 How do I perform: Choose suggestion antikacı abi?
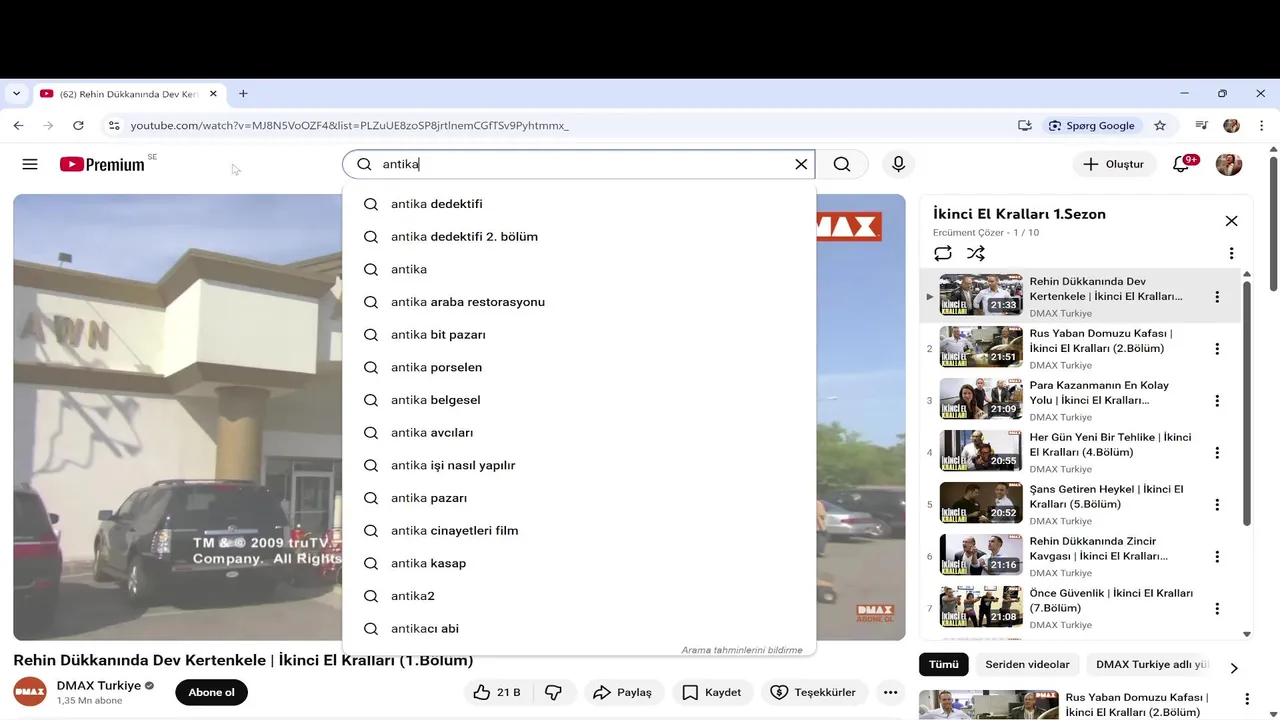(x=579, y=629)
